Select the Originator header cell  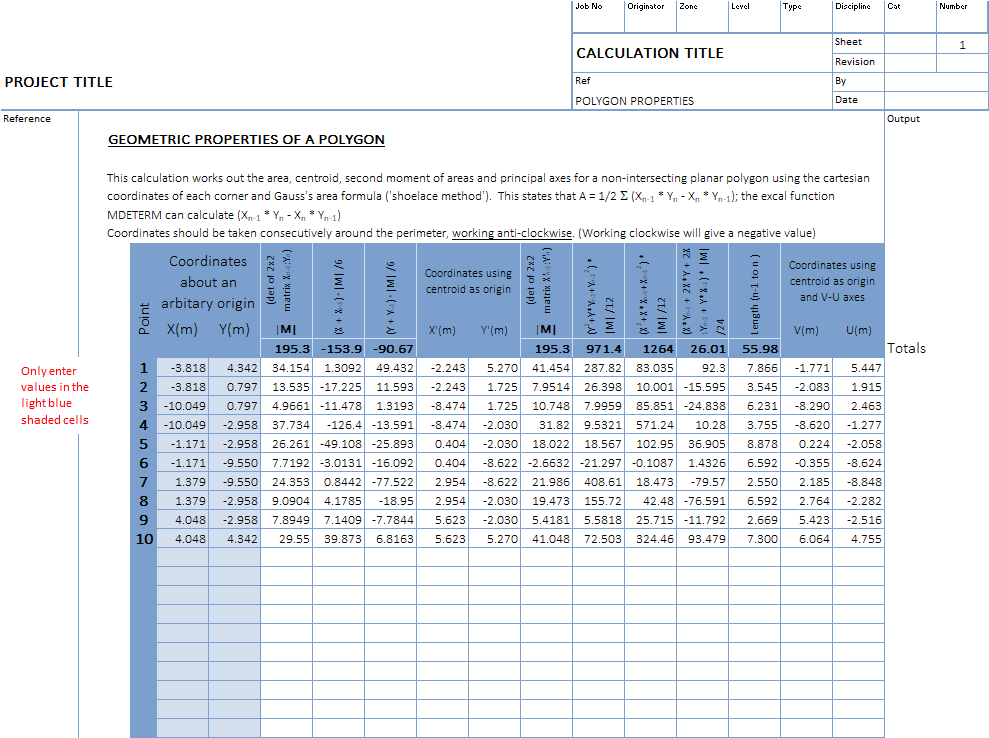click(x=650, y=16)
